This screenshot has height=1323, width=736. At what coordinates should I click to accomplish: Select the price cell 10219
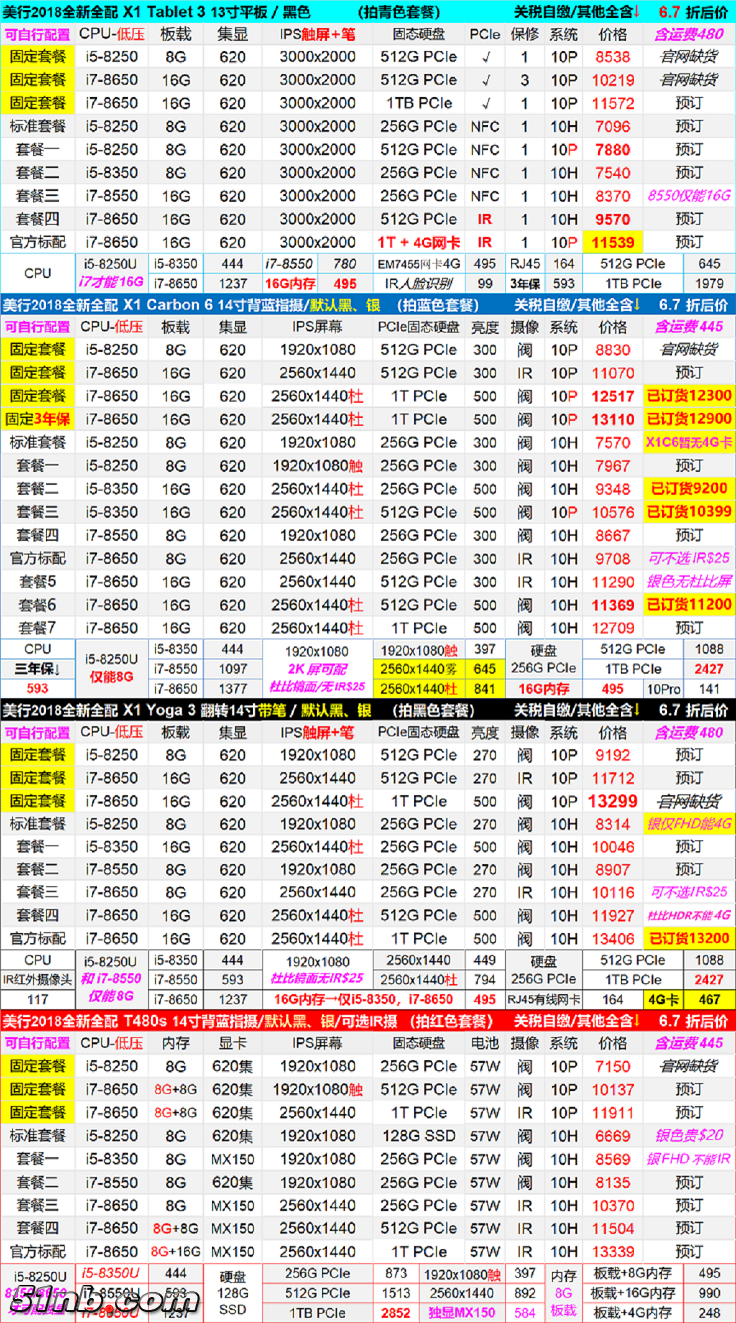pos(613,80)
